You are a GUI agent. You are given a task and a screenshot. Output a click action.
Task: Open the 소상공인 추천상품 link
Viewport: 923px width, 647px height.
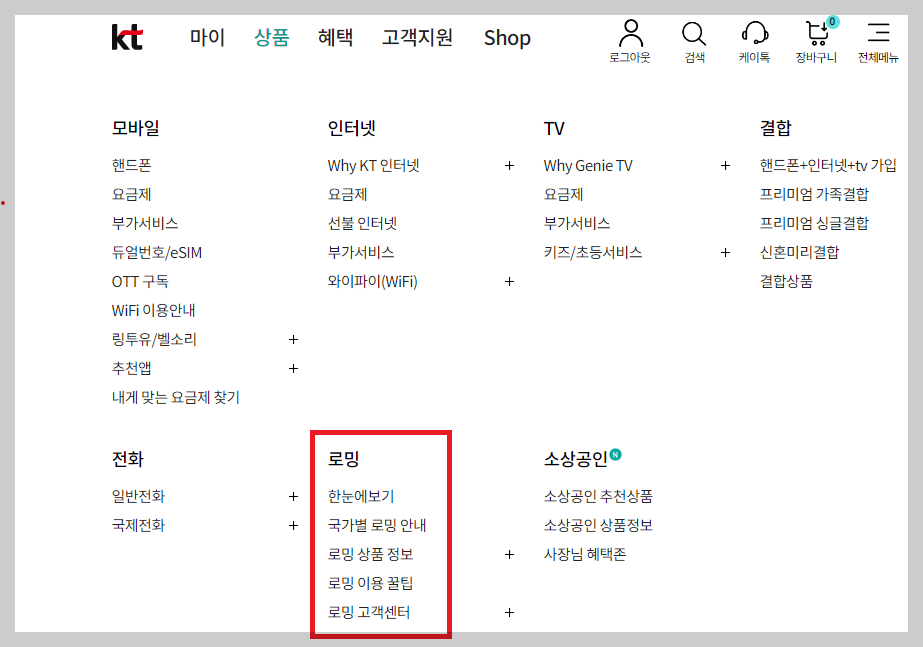pos(598,496)
